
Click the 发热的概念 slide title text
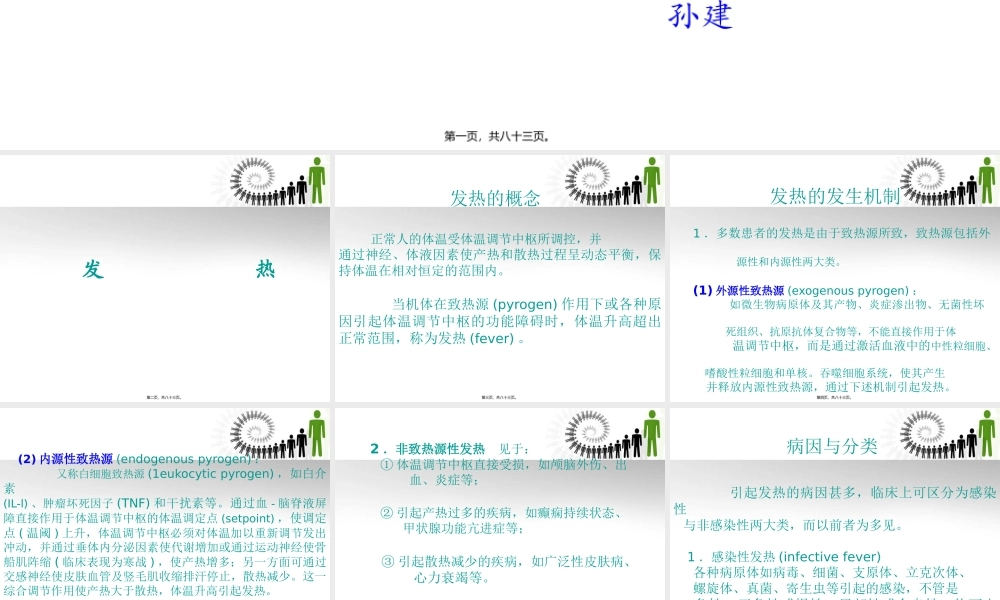pyautogui.click(x=497, y=198)
